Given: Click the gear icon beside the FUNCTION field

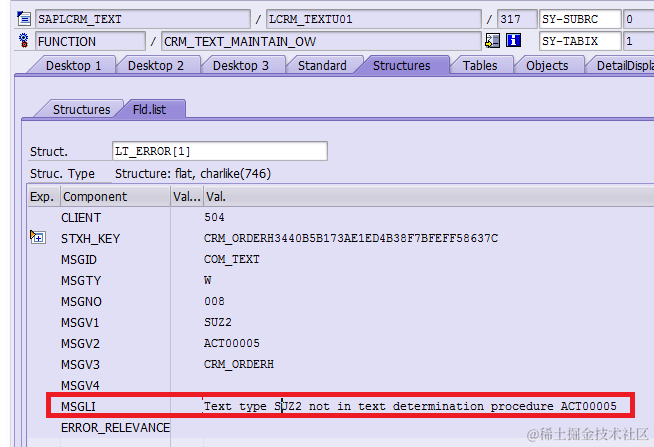Looking at the screenshot, I should (24, 40).
